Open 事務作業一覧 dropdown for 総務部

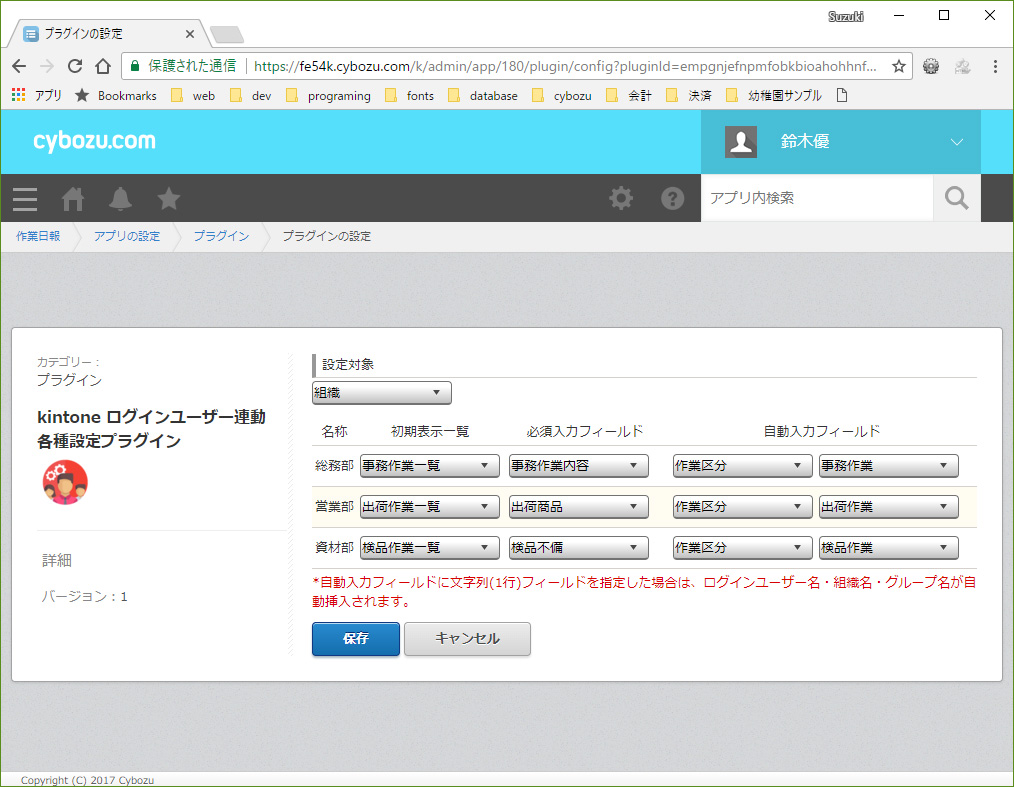(429, 466)
